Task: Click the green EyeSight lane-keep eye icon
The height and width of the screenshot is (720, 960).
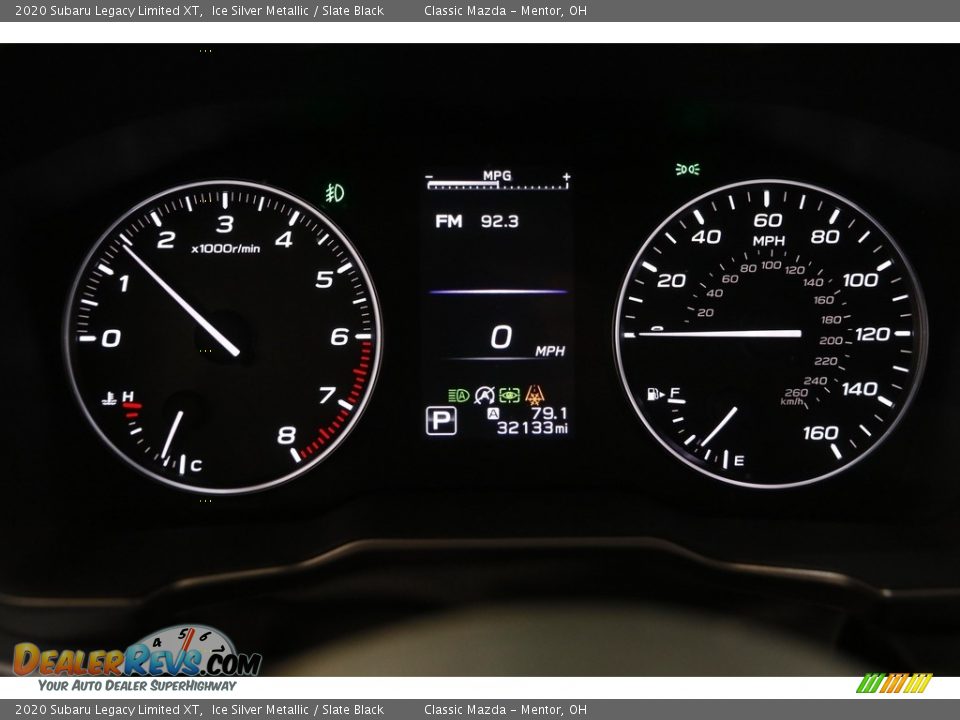Action: pos(510,396)
